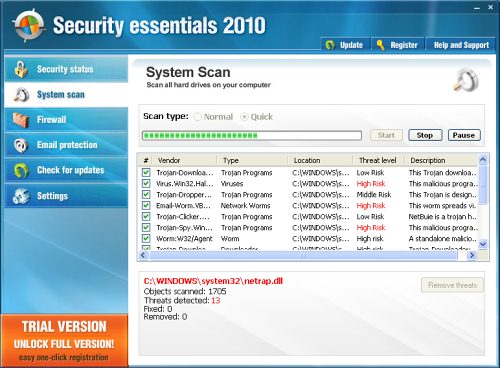Sort results by the Threat level column header
500x368 pixels.
379,160
